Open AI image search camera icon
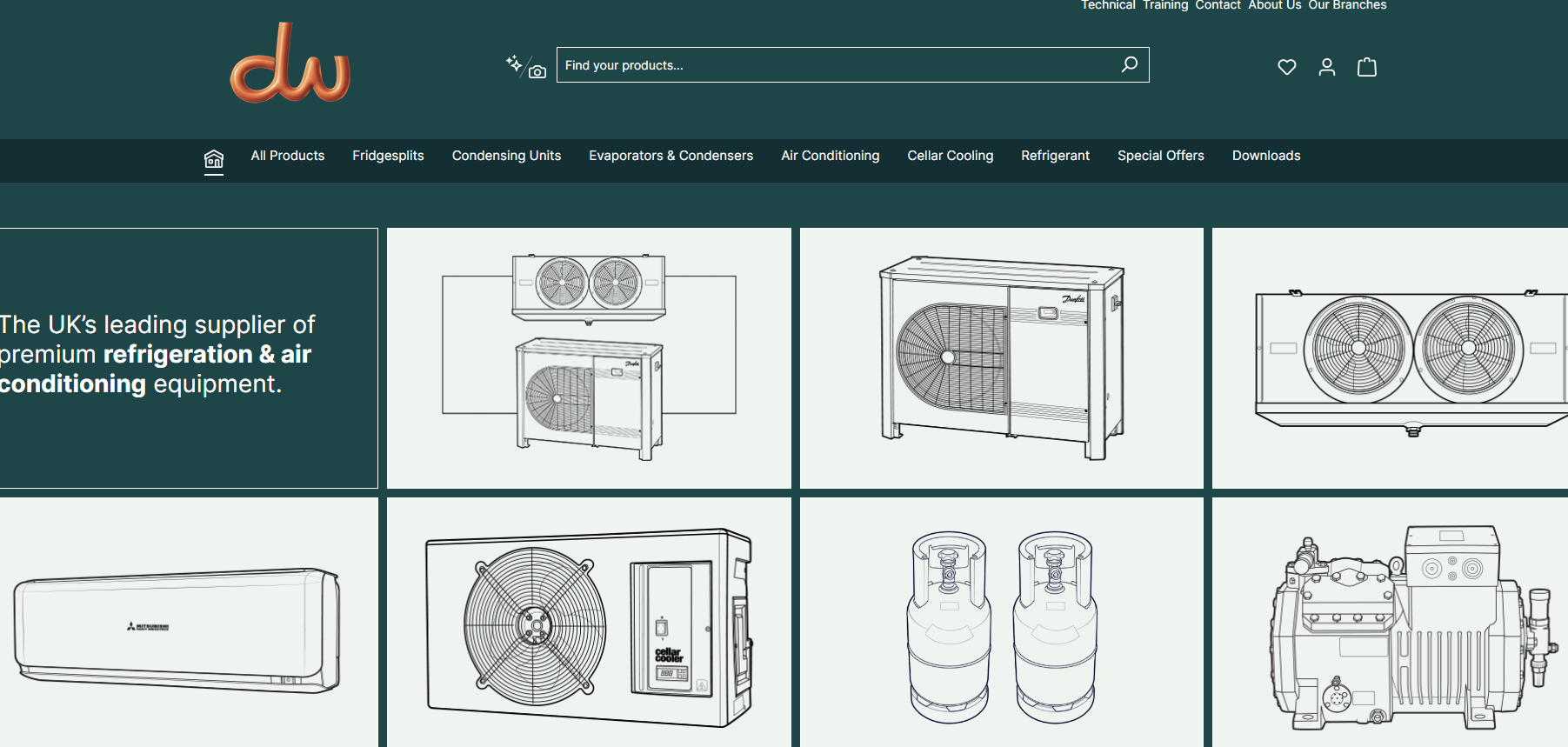1568x747 pixels. point(526,67)
